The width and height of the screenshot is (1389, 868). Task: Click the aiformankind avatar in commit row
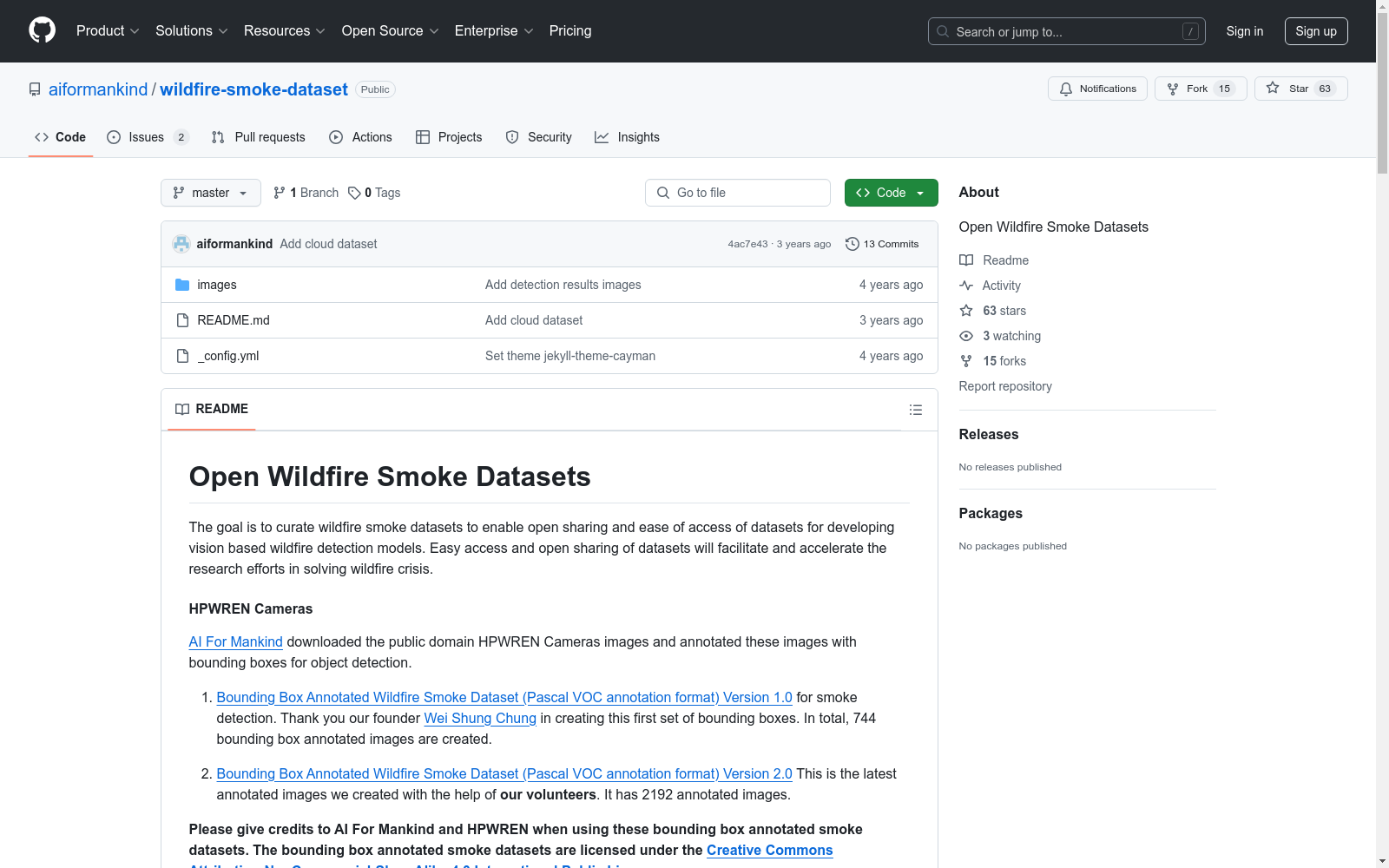(x=181, y=244)
